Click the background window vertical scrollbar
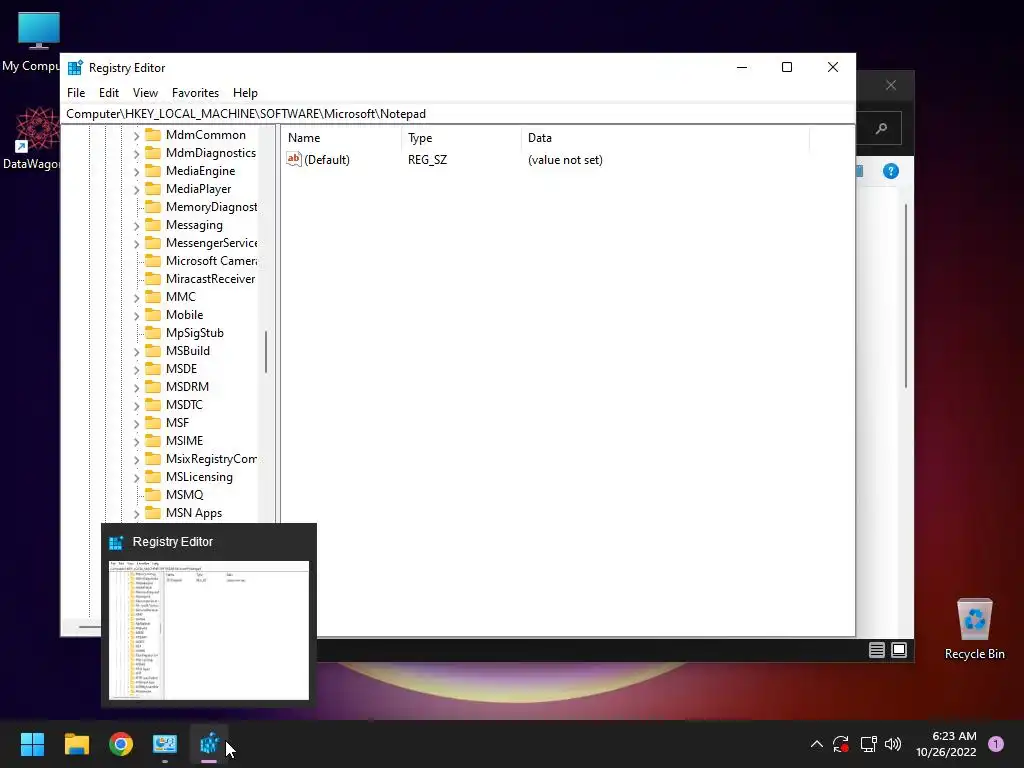1024x768 pixels. [x=906, y=296]
